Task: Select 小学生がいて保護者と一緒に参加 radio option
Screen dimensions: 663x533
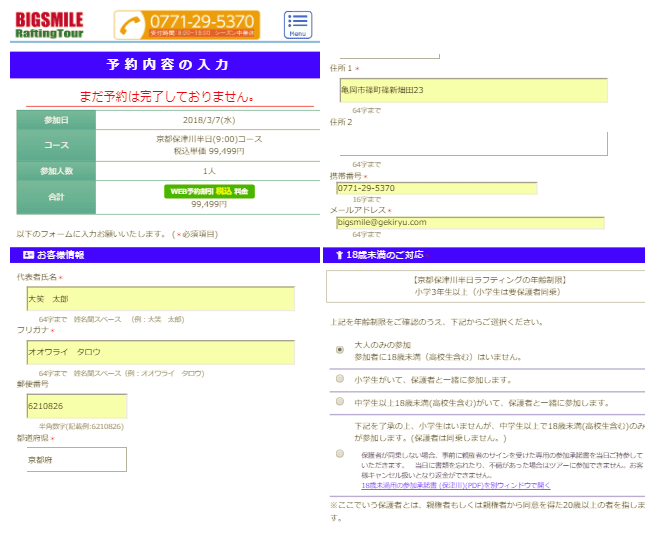Action: [340, 379]
